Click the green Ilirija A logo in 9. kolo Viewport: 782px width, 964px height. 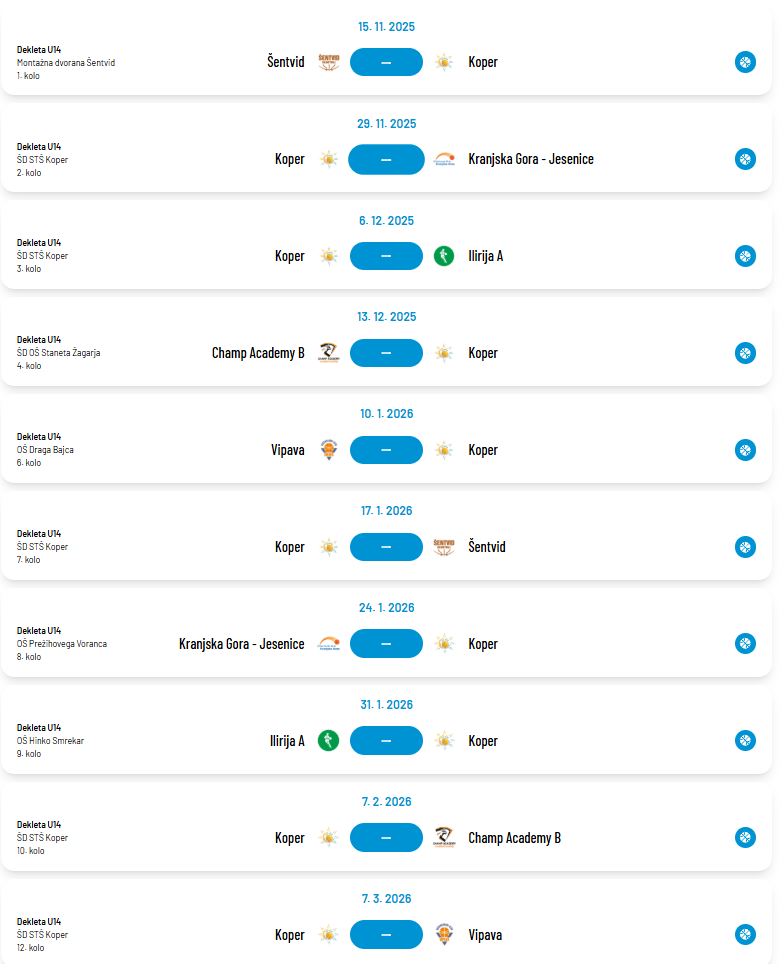[x=328, y=741]
